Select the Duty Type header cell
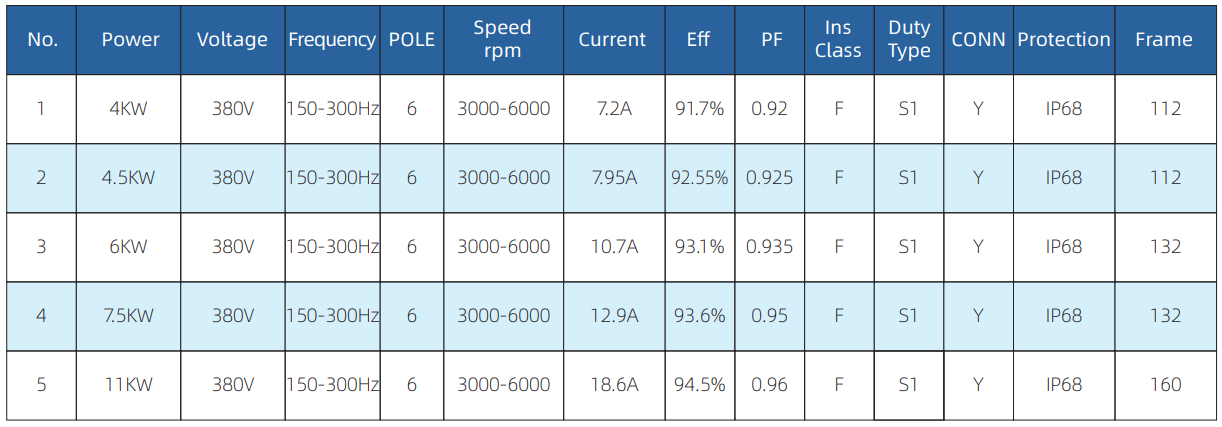Screen dimensions: 1222x427 click(x=908, y=40)
